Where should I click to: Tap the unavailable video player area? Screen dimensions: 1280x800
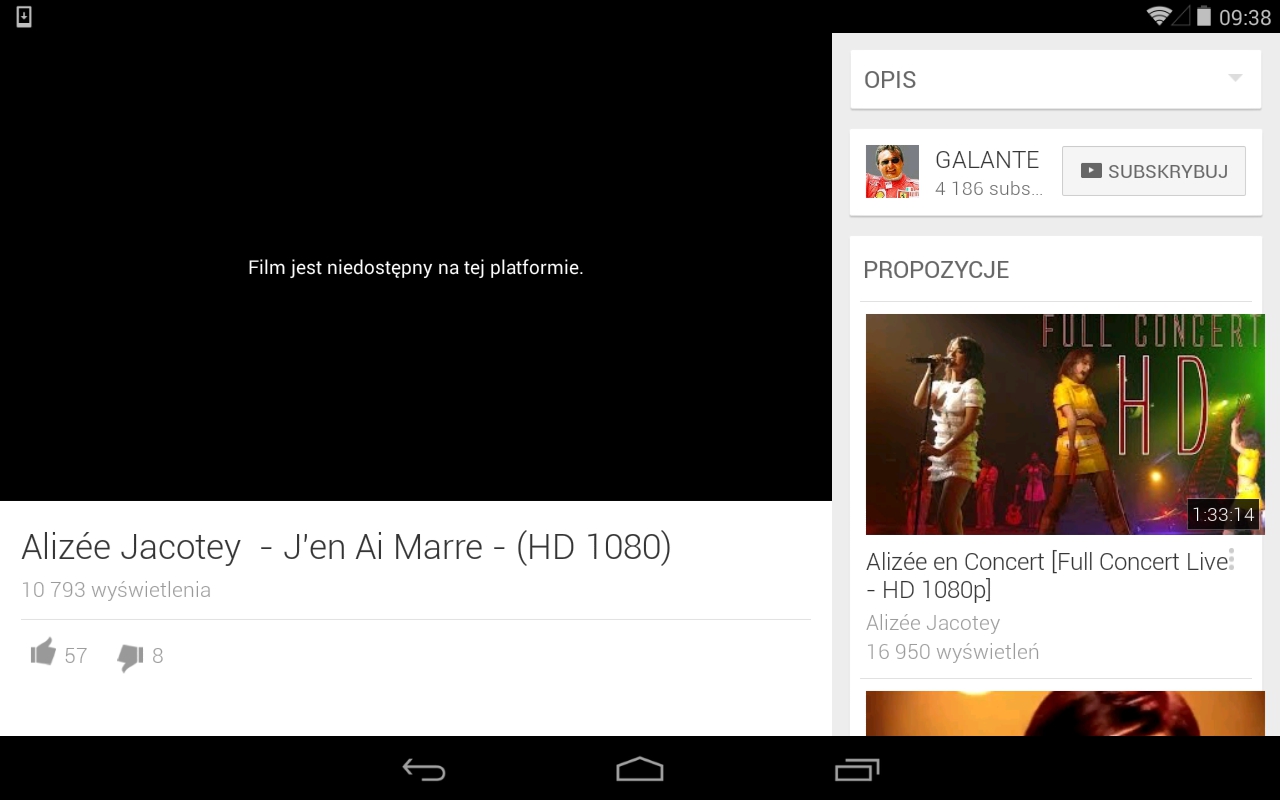point(415,268)
